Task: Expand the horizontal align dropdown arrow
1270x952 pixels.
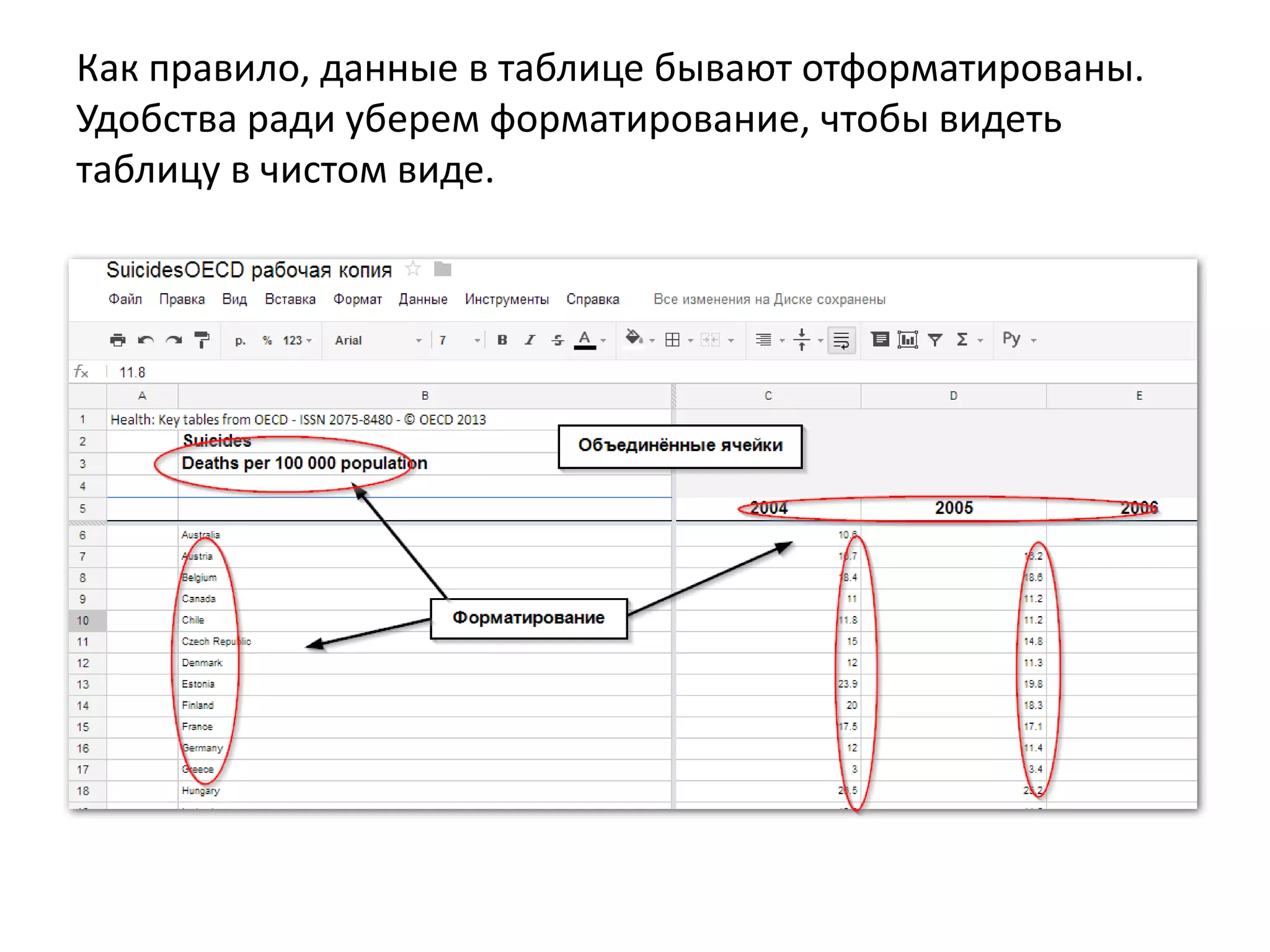Action: [x=782, y=340]
